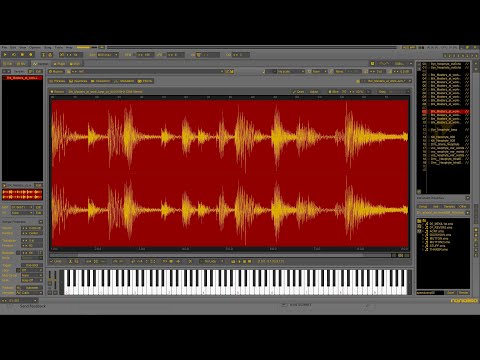480x360 pixels.
Task: Cut the selection with scissors icon
Action: [70, 262]
